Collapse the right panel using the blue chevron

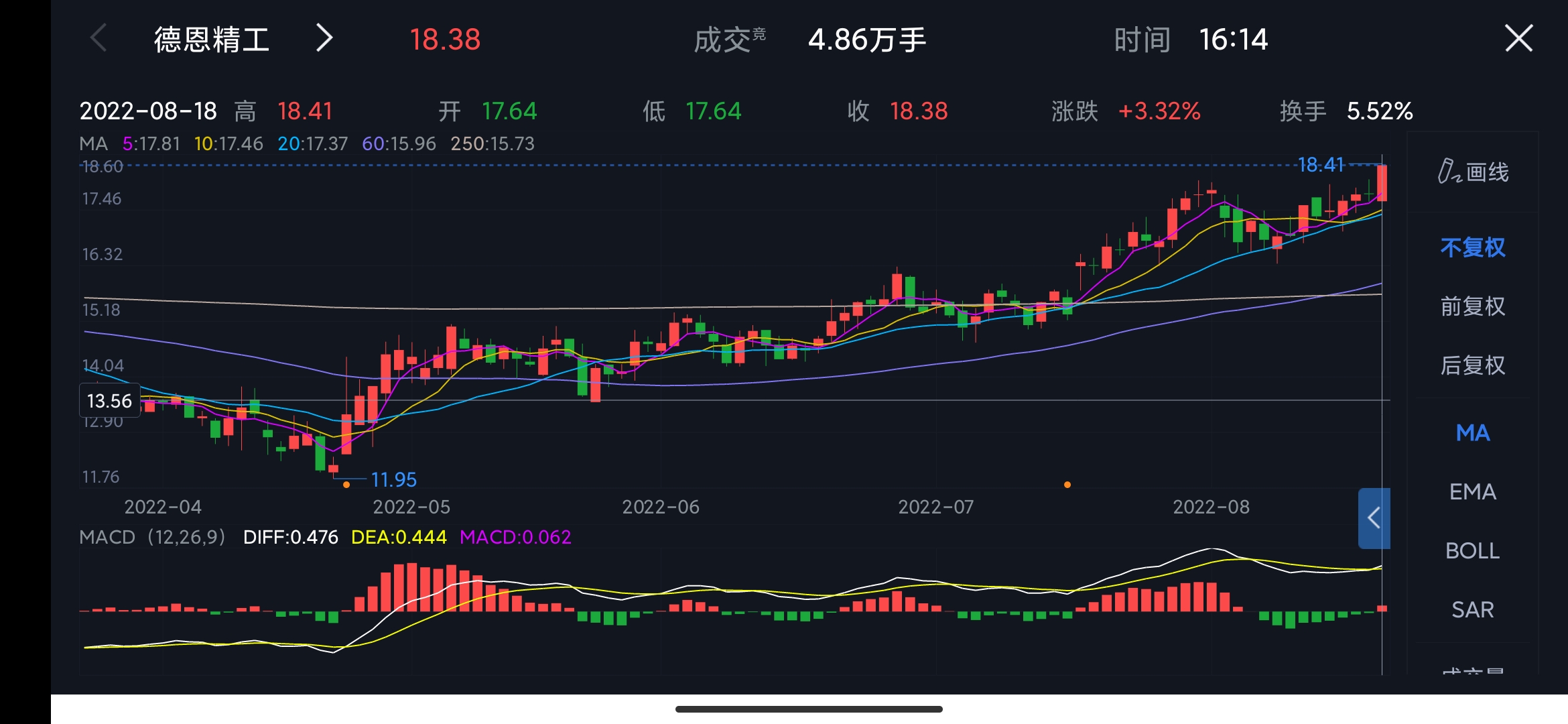tap(1374, 518)
